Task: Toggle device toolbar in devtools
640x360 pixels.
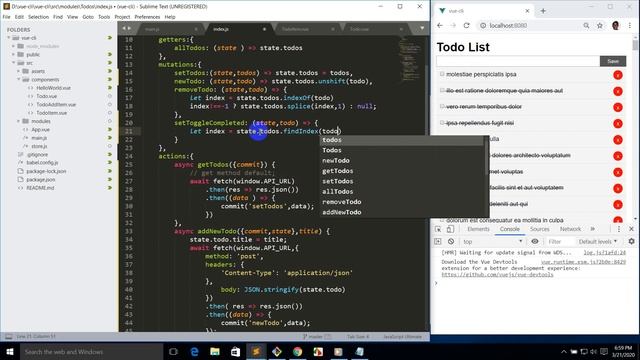Action: (450, 229)
